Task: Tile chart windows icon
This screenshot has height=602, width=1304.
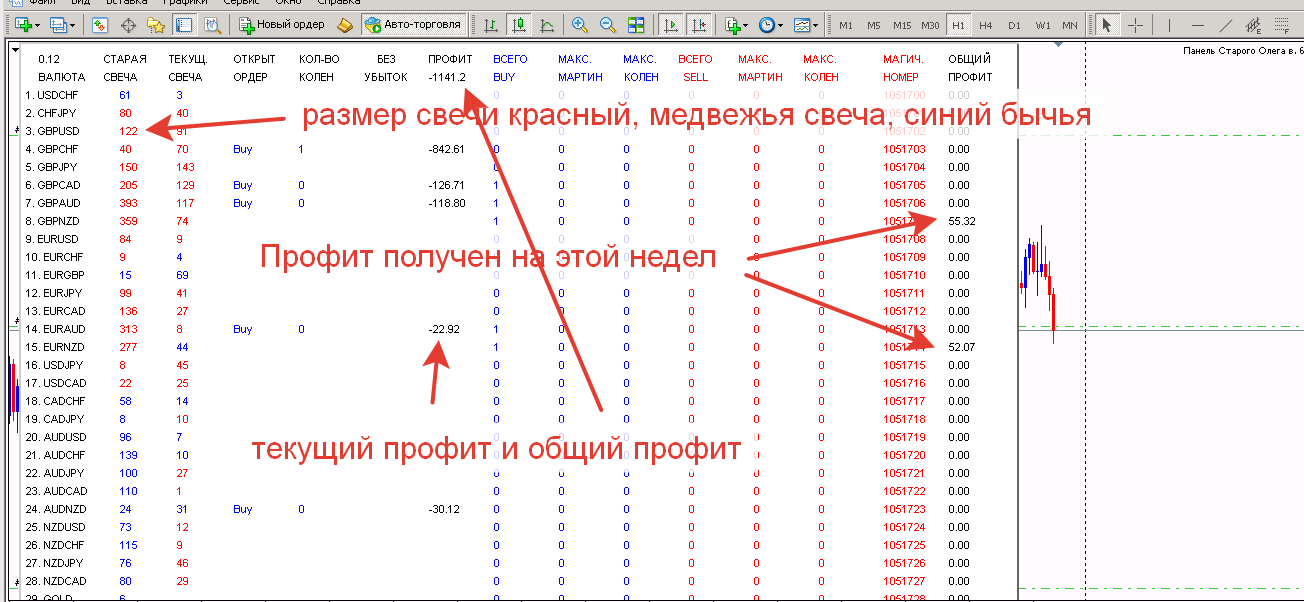Action: click(x=635, y=24)
